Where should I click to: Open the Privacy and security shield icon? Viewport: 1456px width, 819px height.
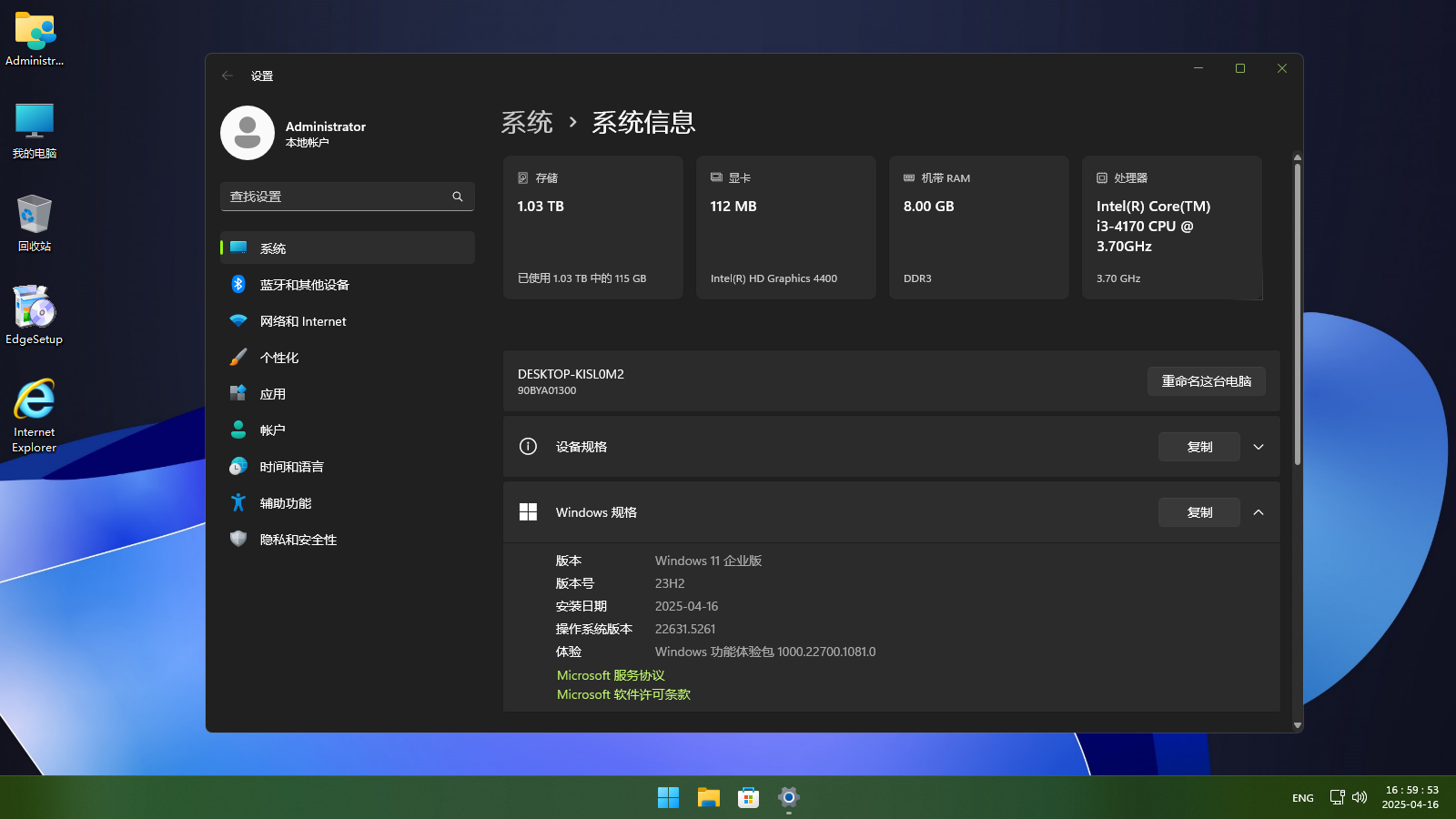tap(238, 539)
